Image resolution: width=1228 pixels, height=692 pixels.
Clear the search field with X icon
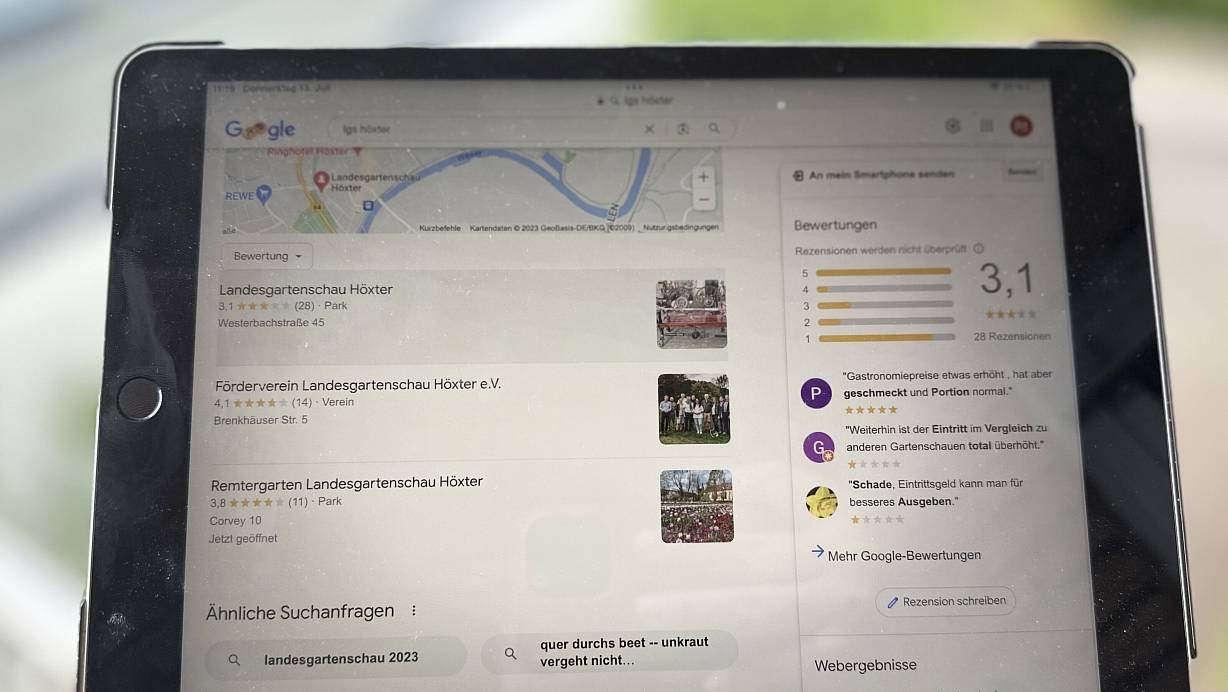point(649,129)
